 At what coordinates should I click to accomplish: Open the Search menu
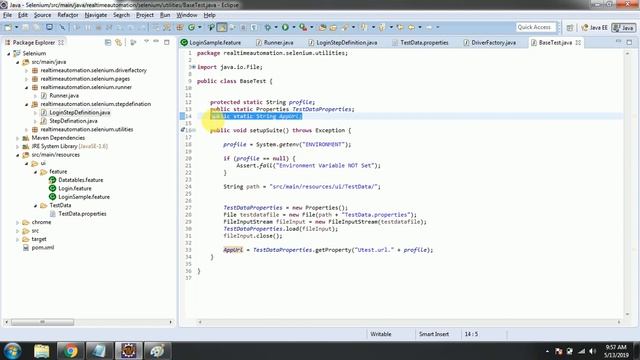(121, 15)
